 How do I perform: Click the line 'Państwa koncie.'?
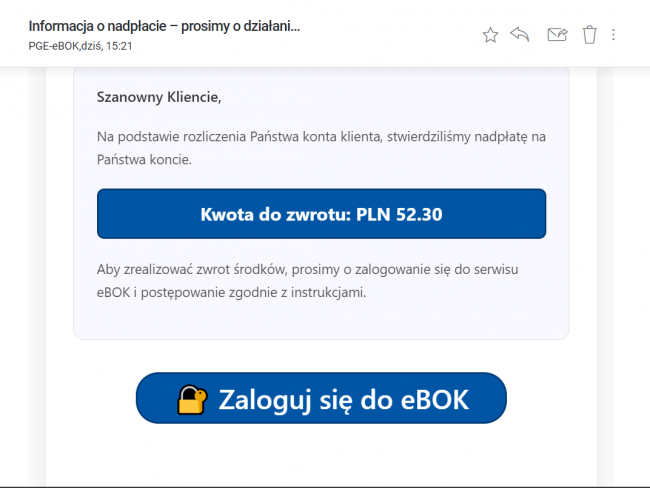[x=144, y=159]
